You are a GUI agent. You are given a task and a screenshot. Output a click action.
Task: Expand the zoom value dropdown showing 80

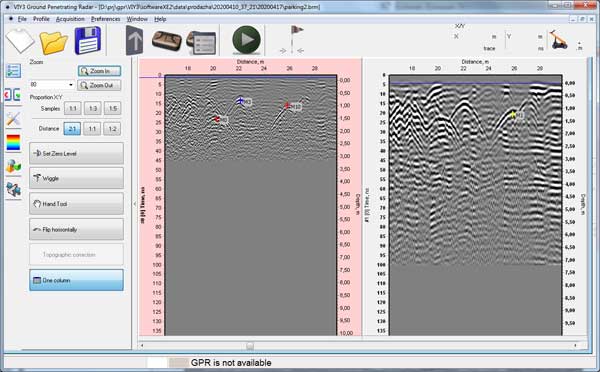tap(71, 85)
